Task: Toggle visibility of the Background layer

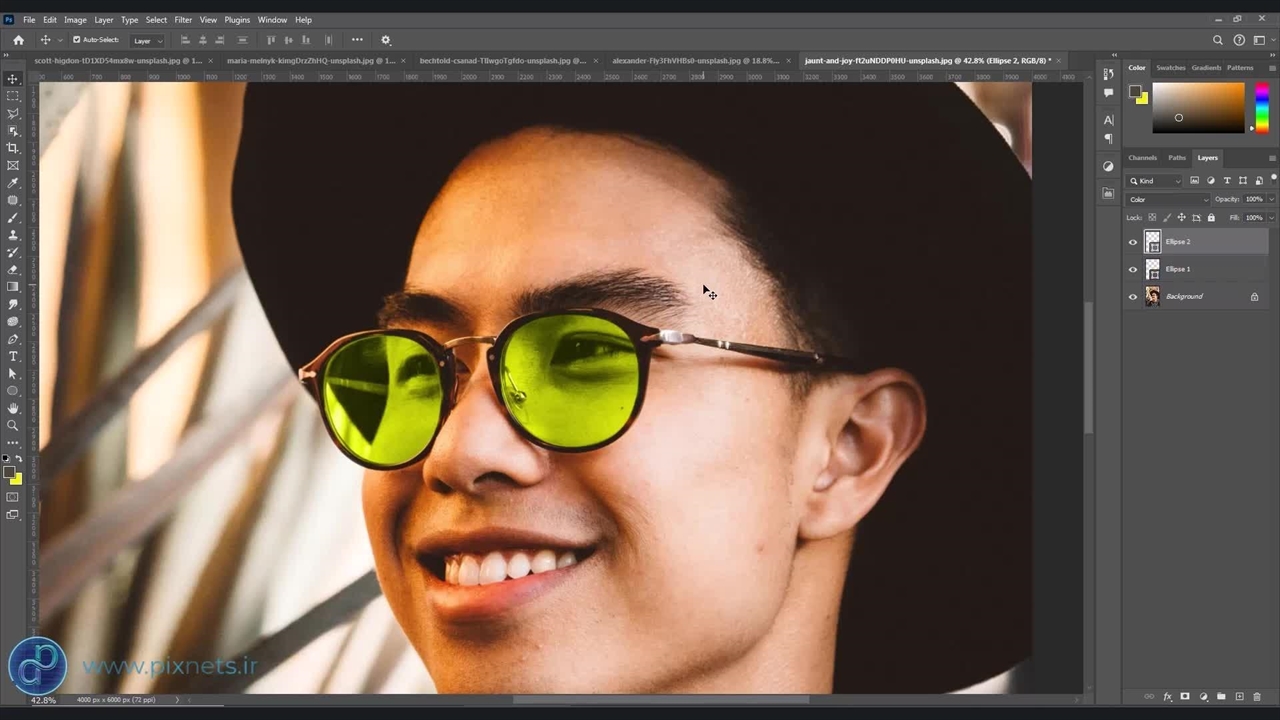Action: click(1133, 297)
